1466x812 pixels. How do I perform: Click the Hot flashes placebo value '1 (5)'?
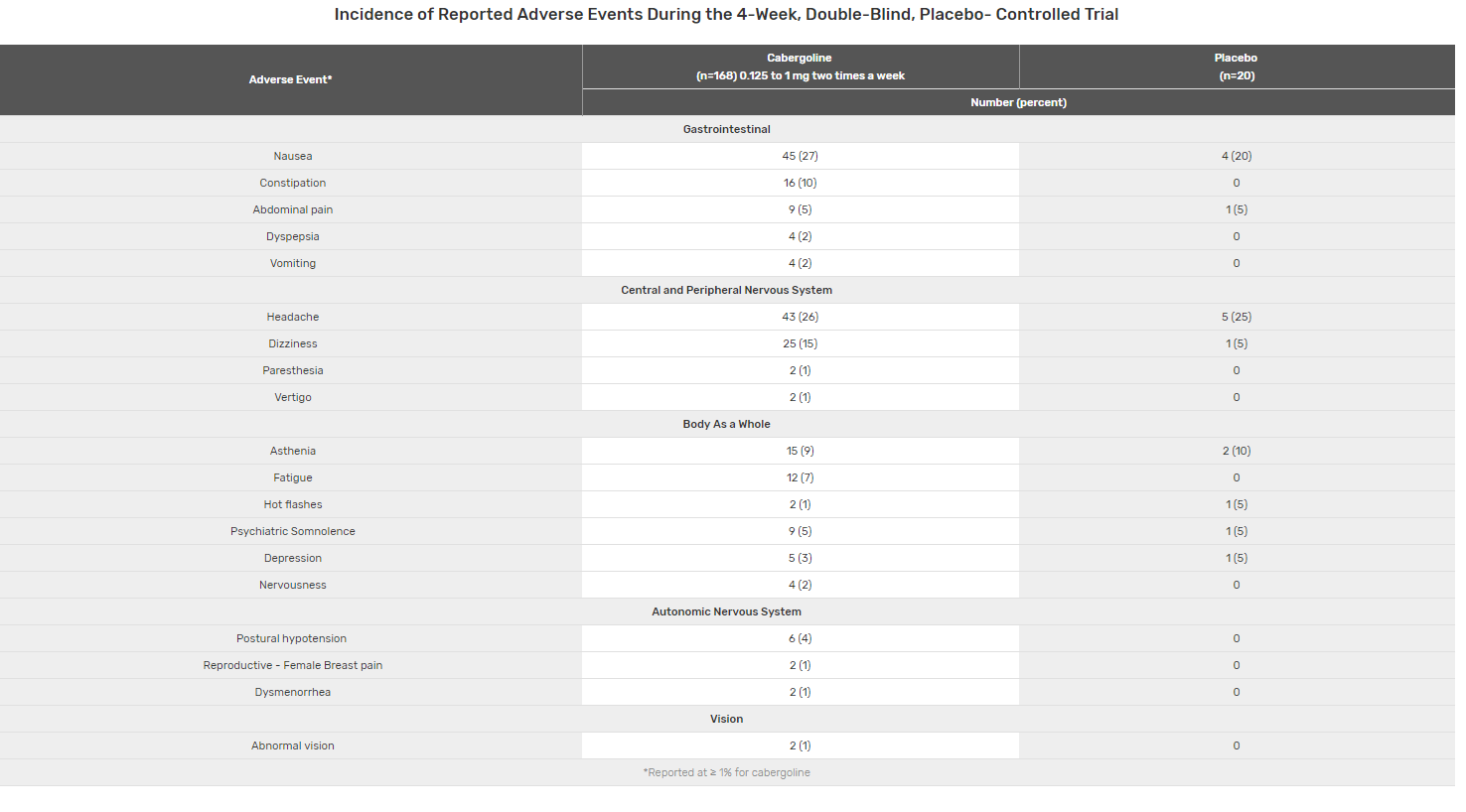(x=1237, y=504)
